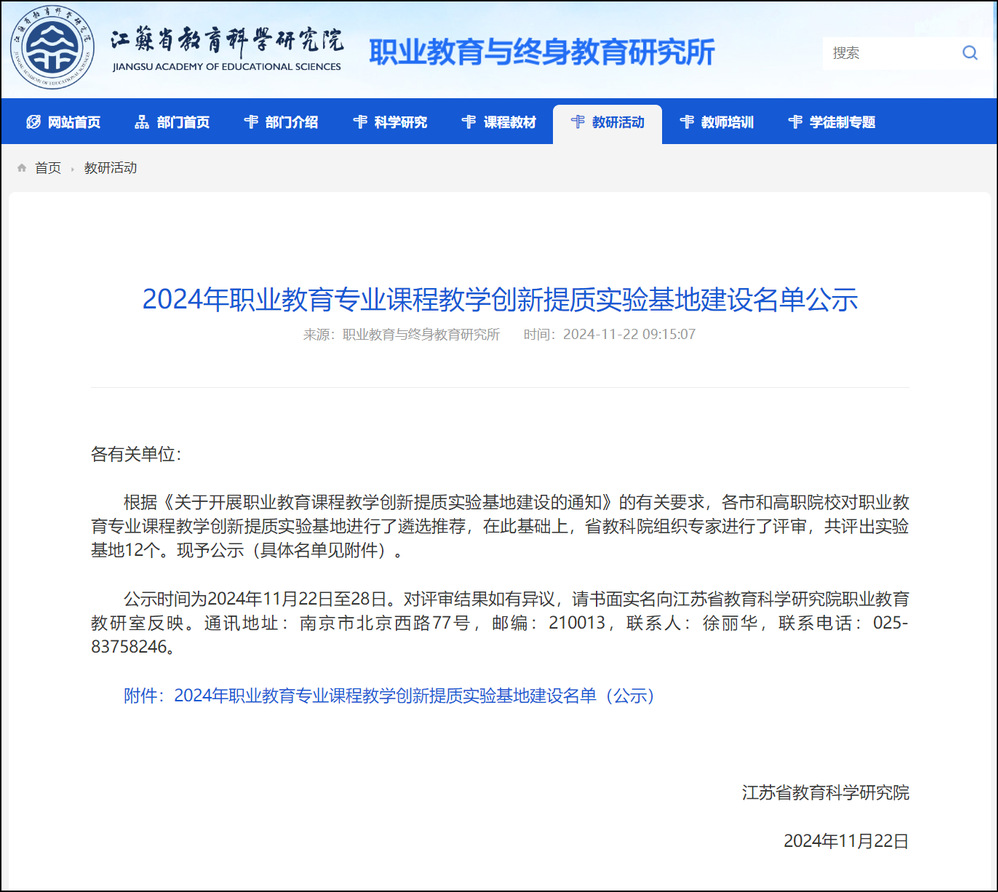Open the 部门首页 menu item
The width and height of the screenshot is (998, 892).
pyautogui.click(x=172, y=122)
